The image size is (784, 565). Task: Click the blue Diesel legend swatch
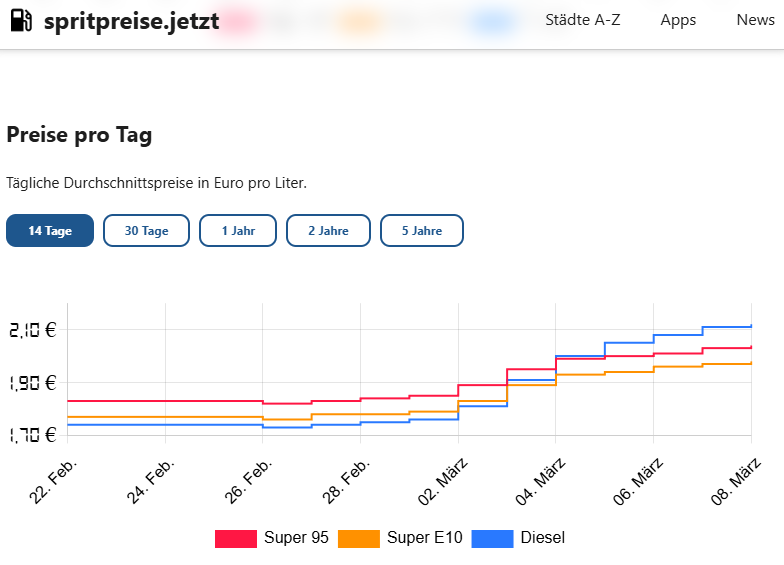coord(491,538)
